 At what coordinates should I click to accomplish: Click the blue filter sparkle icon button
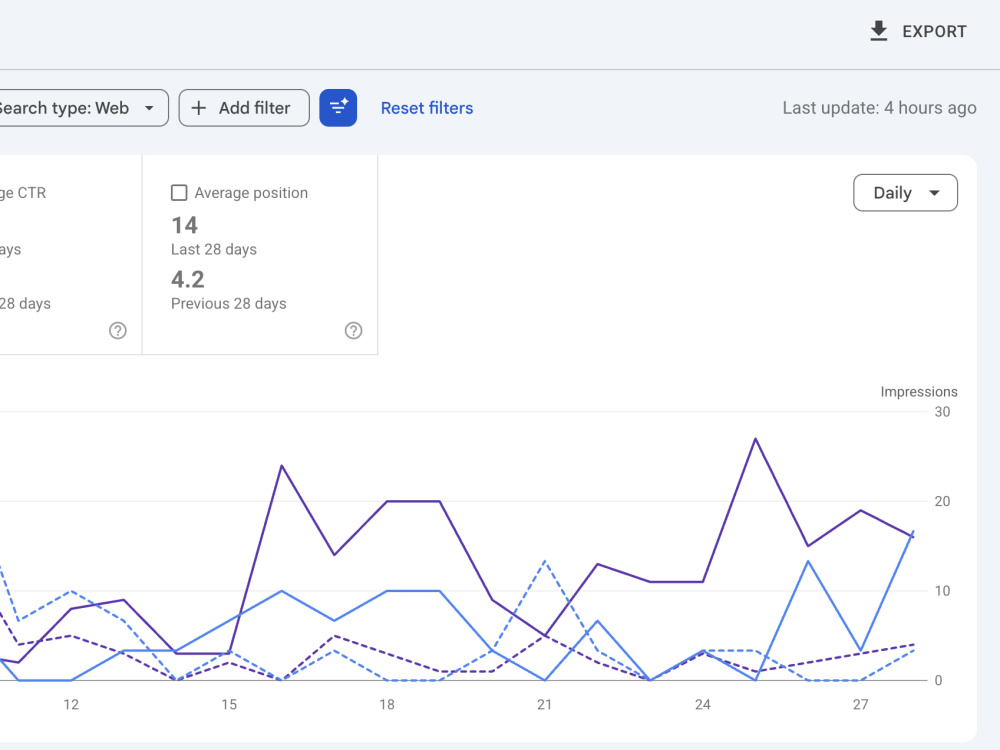tap(338, 108)
